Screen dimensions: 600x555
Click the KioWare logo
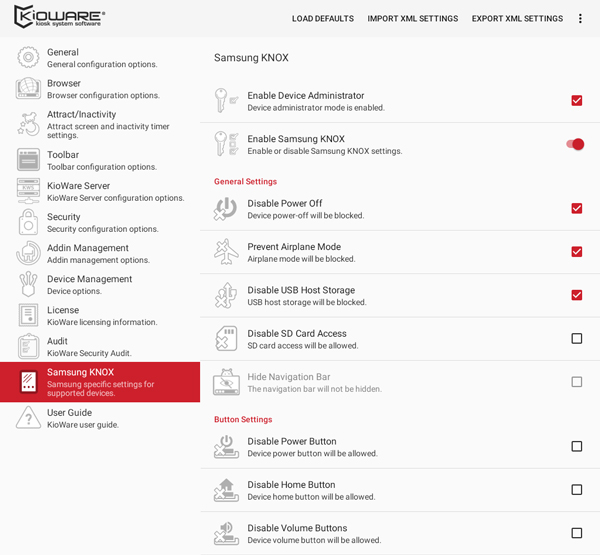(x=59, y=16)
